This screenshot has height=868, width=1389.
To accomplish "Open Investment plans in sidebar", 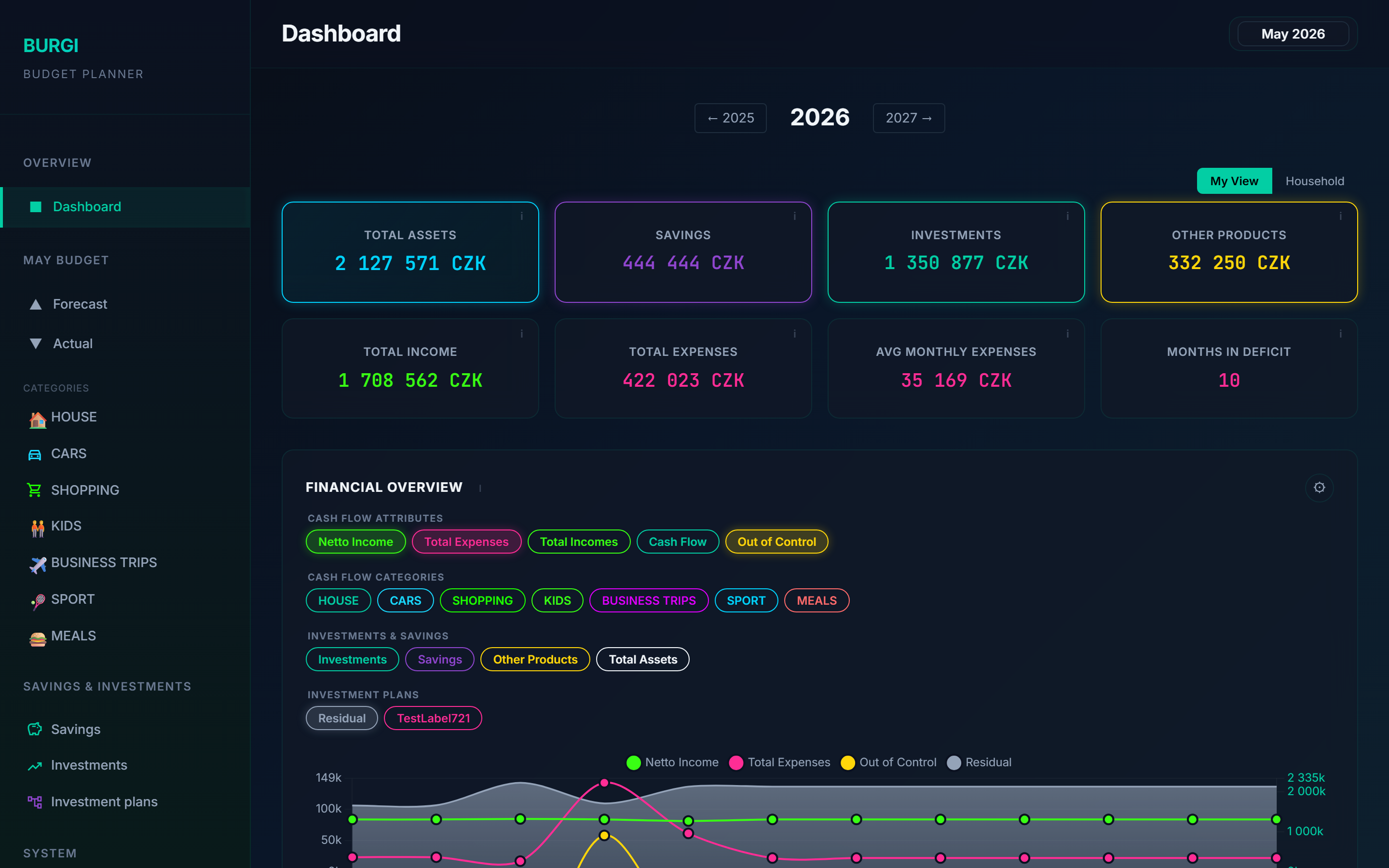I will [125, 802].
